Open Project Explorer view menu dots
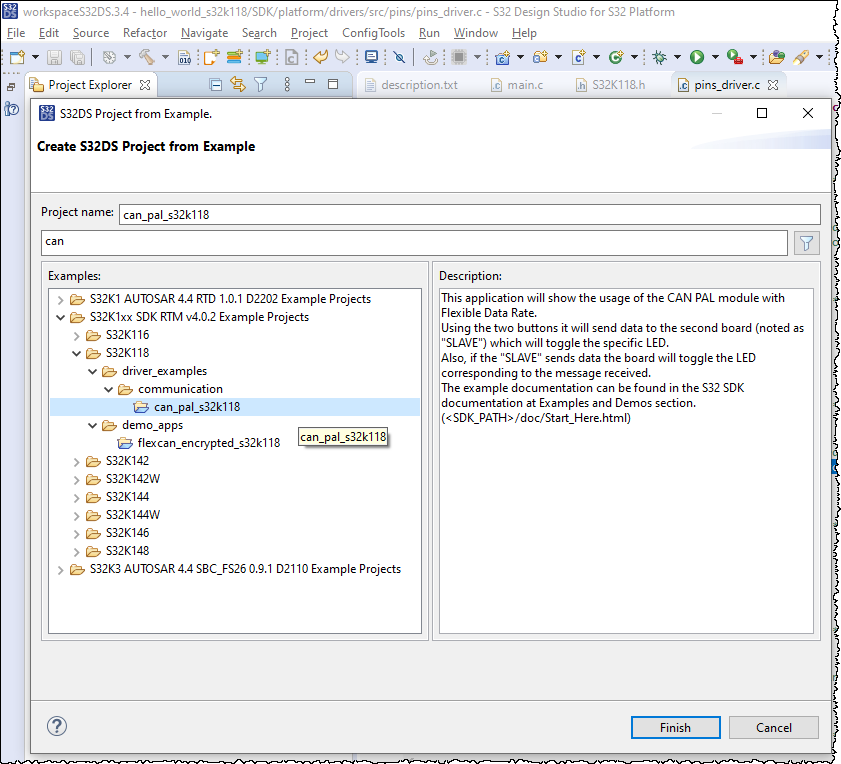 (287, 84)
